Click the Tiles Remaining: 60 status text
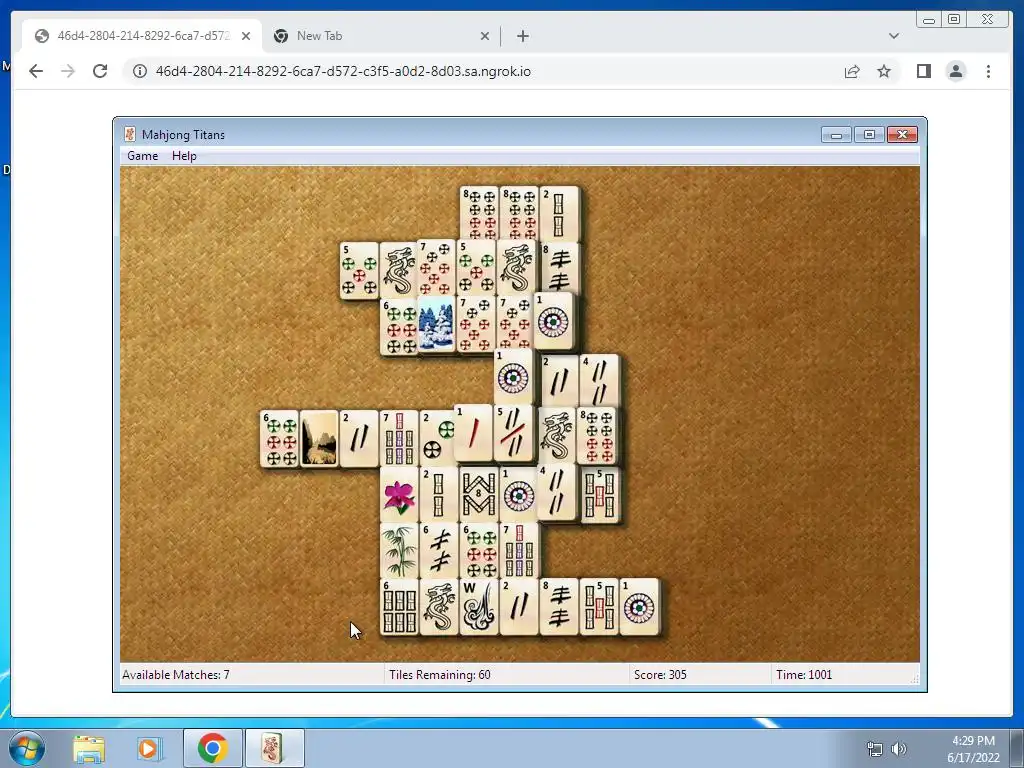Image resolution: width=1024 pixels, height=768 pixels. [x=440, y=675]
